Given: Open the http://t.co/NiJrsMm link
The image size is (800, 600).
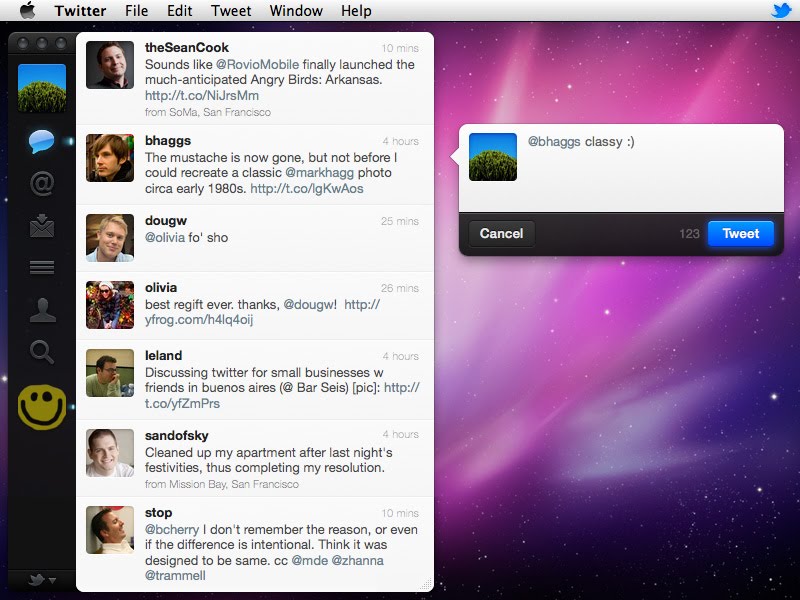Looking at the screenshot, I should (202, 95).
